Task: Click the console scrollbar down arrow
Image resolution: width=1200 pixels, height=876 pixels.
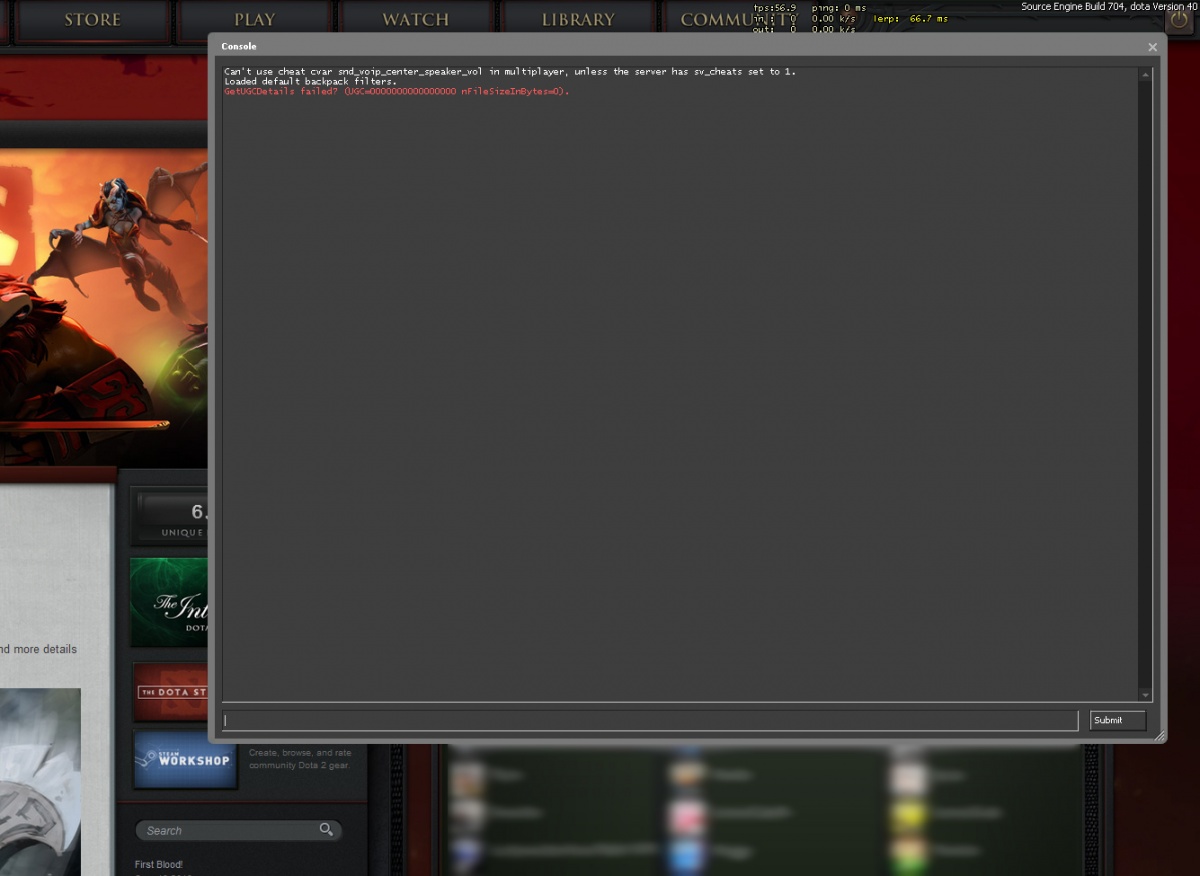Action: [x=1143, y=695]
